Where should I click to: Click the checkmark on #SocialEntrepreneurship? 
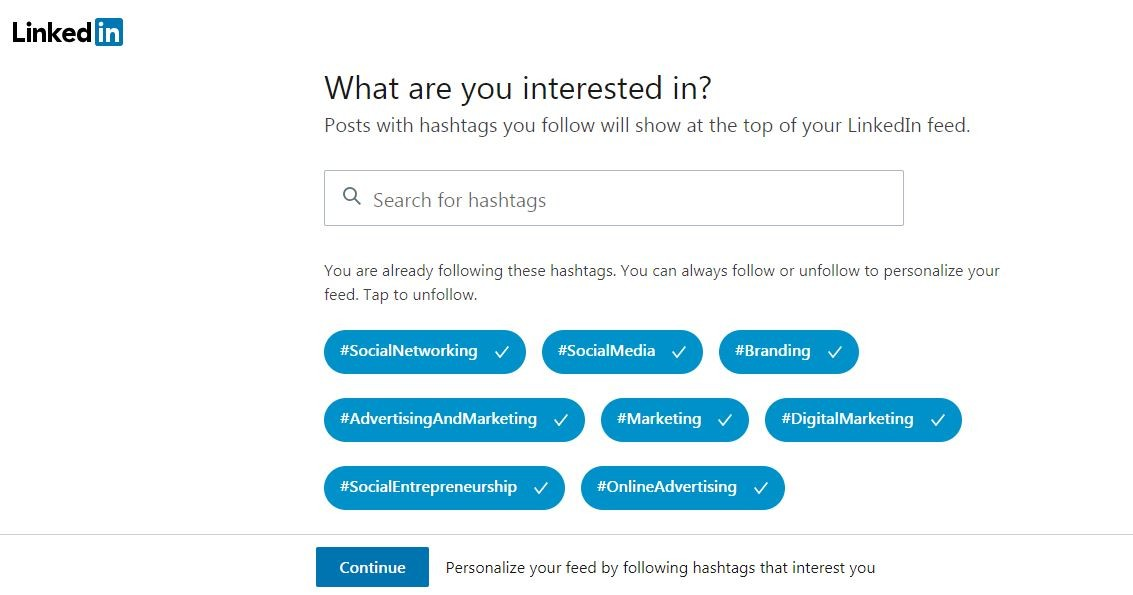[x=542, y=488]
